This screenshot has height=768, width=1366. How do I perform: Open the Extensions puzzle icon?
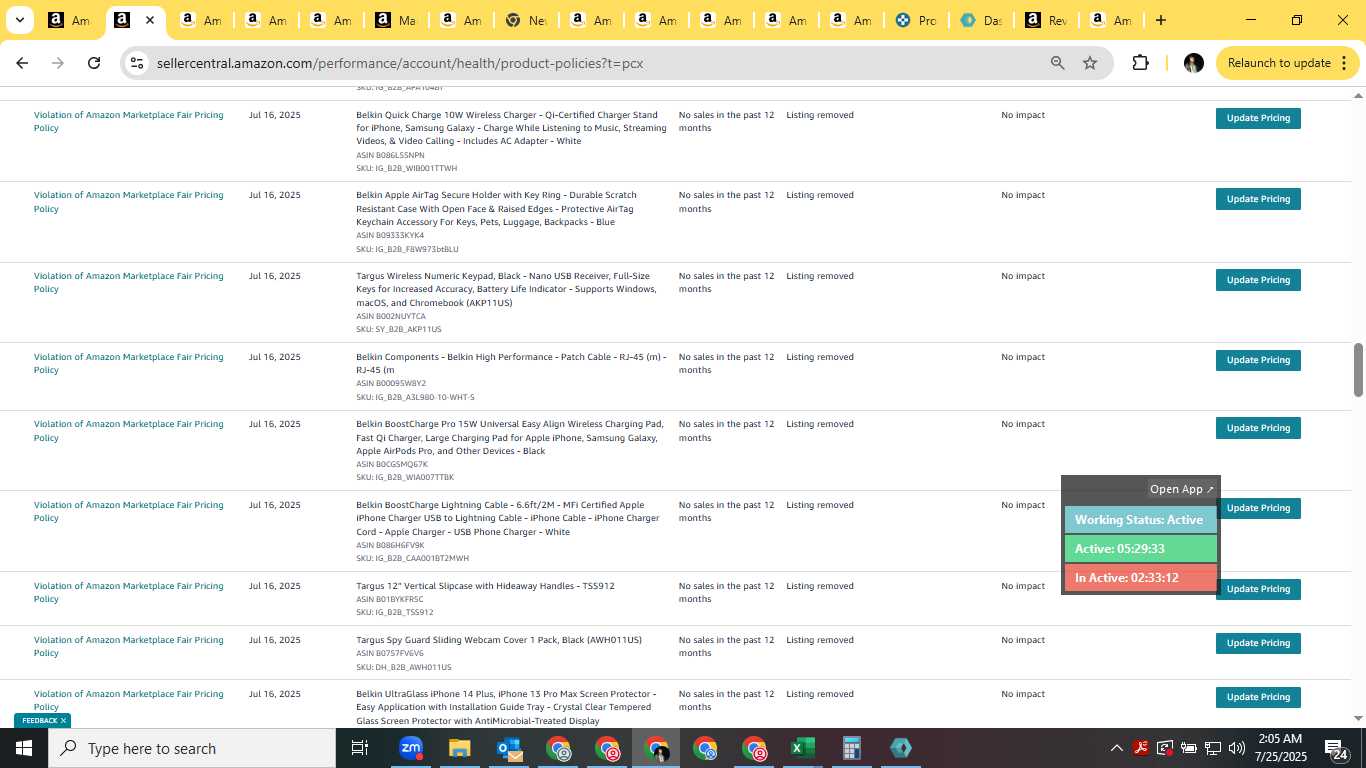[1140, 63]
